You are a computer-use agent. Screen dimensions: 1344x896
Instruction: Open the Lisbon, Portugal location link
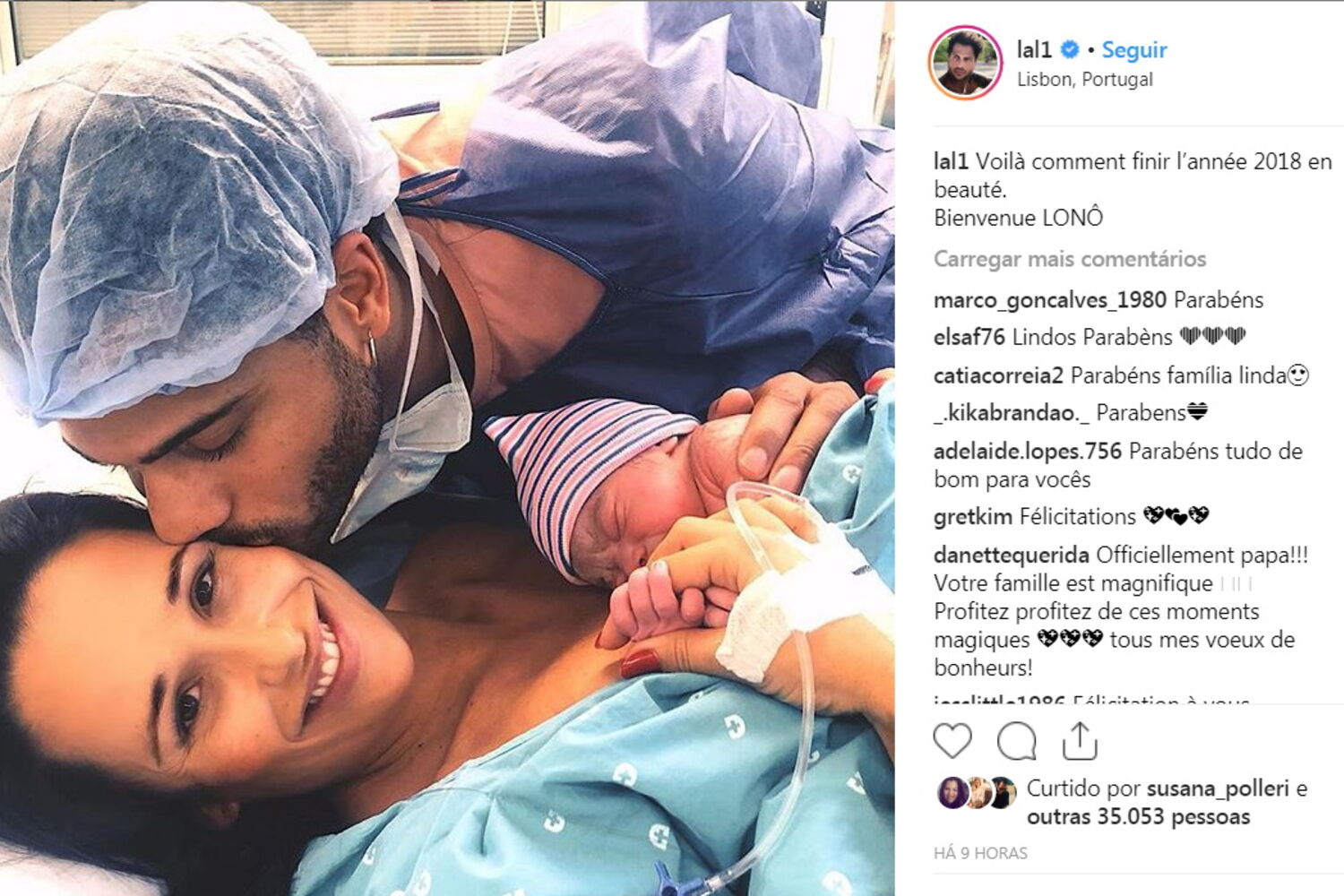coord(1085,79)
